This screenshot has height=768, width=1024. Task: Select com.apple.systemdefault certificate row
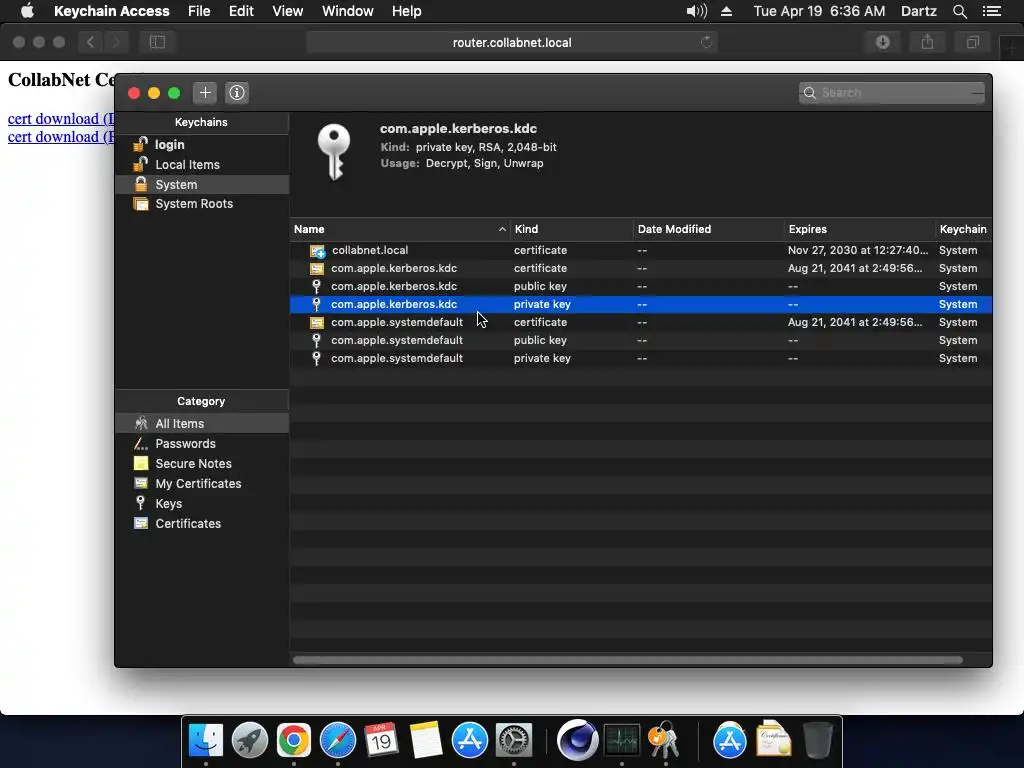pos(641,322)
